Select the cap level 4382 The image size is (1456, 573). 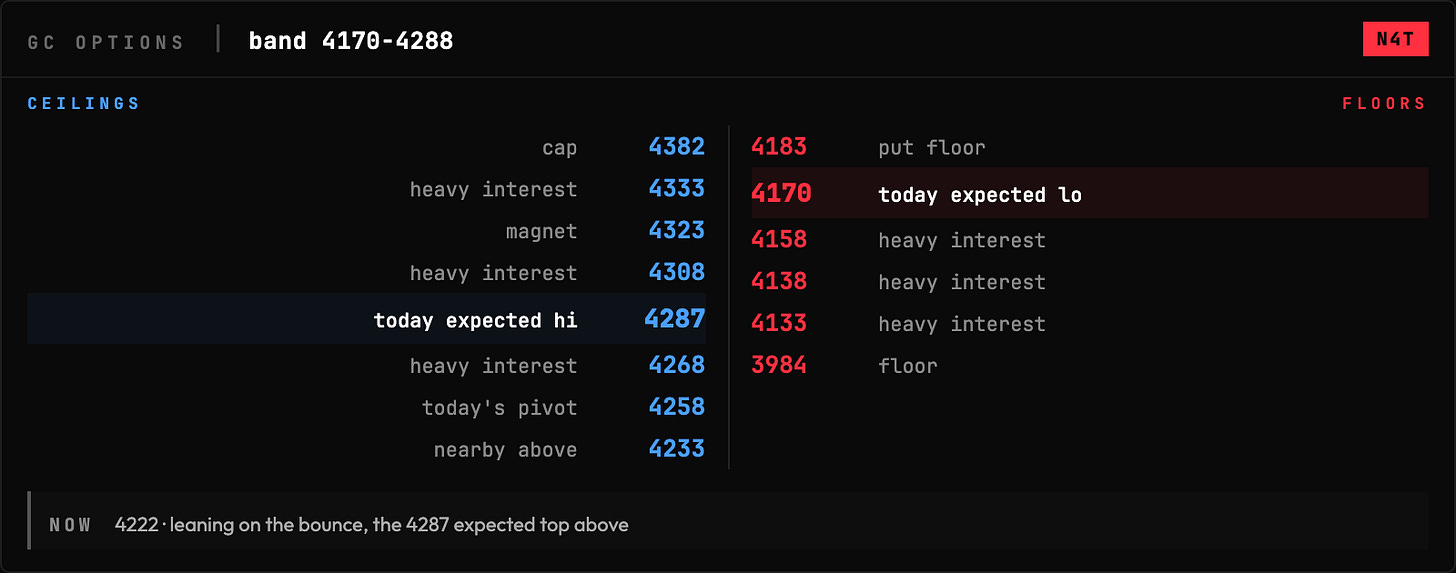pos(367,147)
